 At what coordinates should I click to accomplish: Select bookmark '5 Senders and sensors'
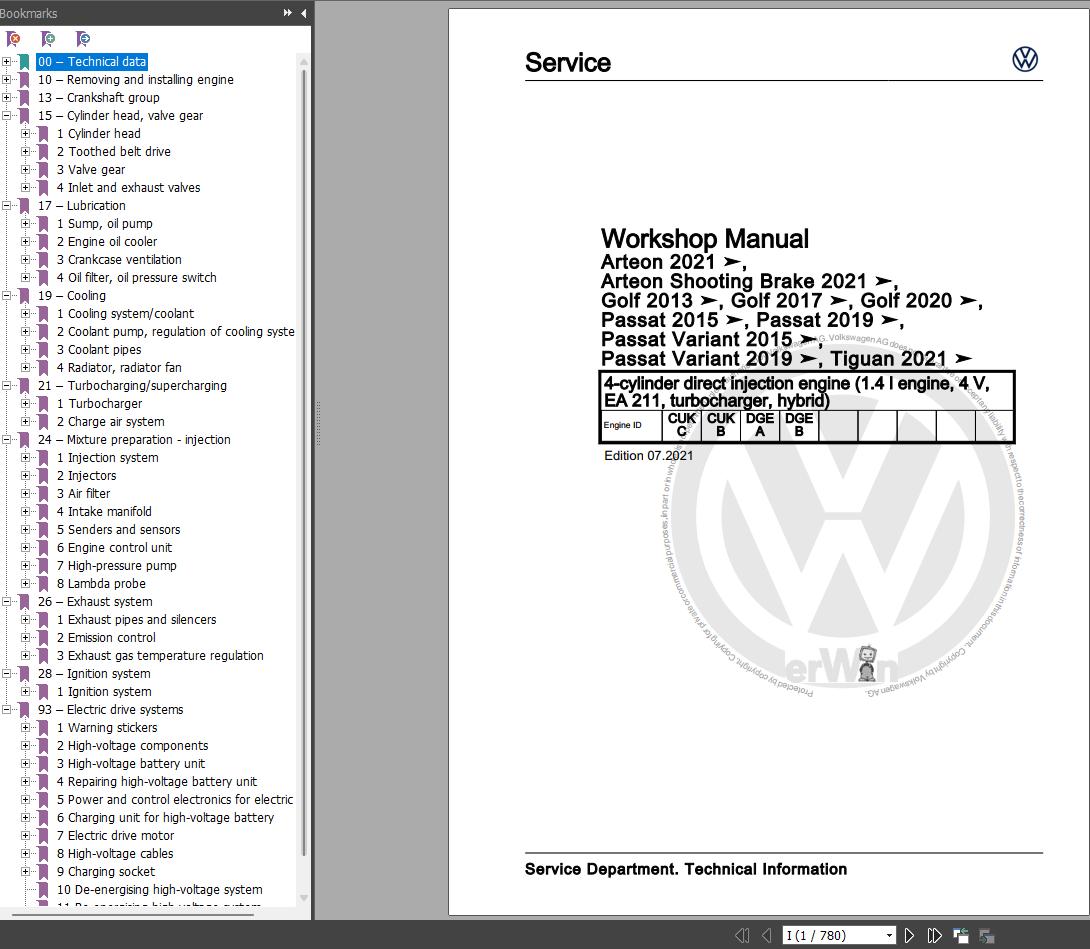118,530
